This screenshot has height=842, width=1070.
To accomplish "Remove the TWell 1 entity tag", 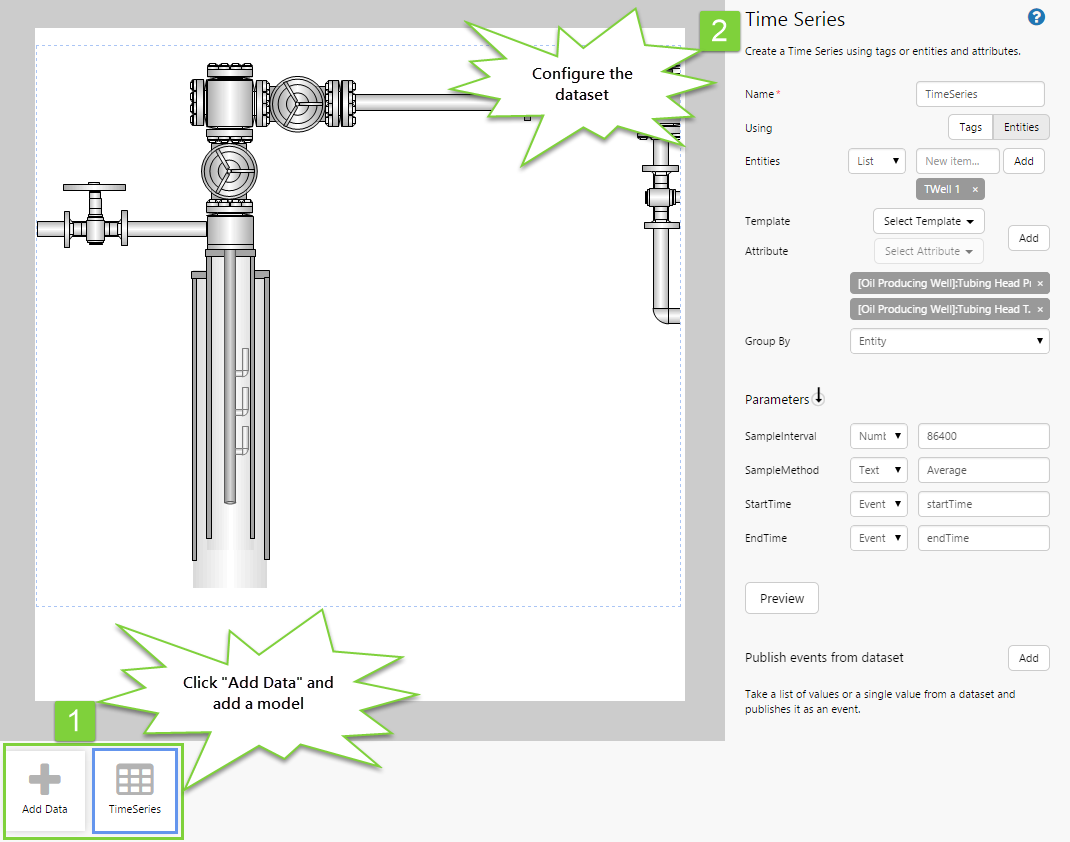I will click(x=975, y=190).
